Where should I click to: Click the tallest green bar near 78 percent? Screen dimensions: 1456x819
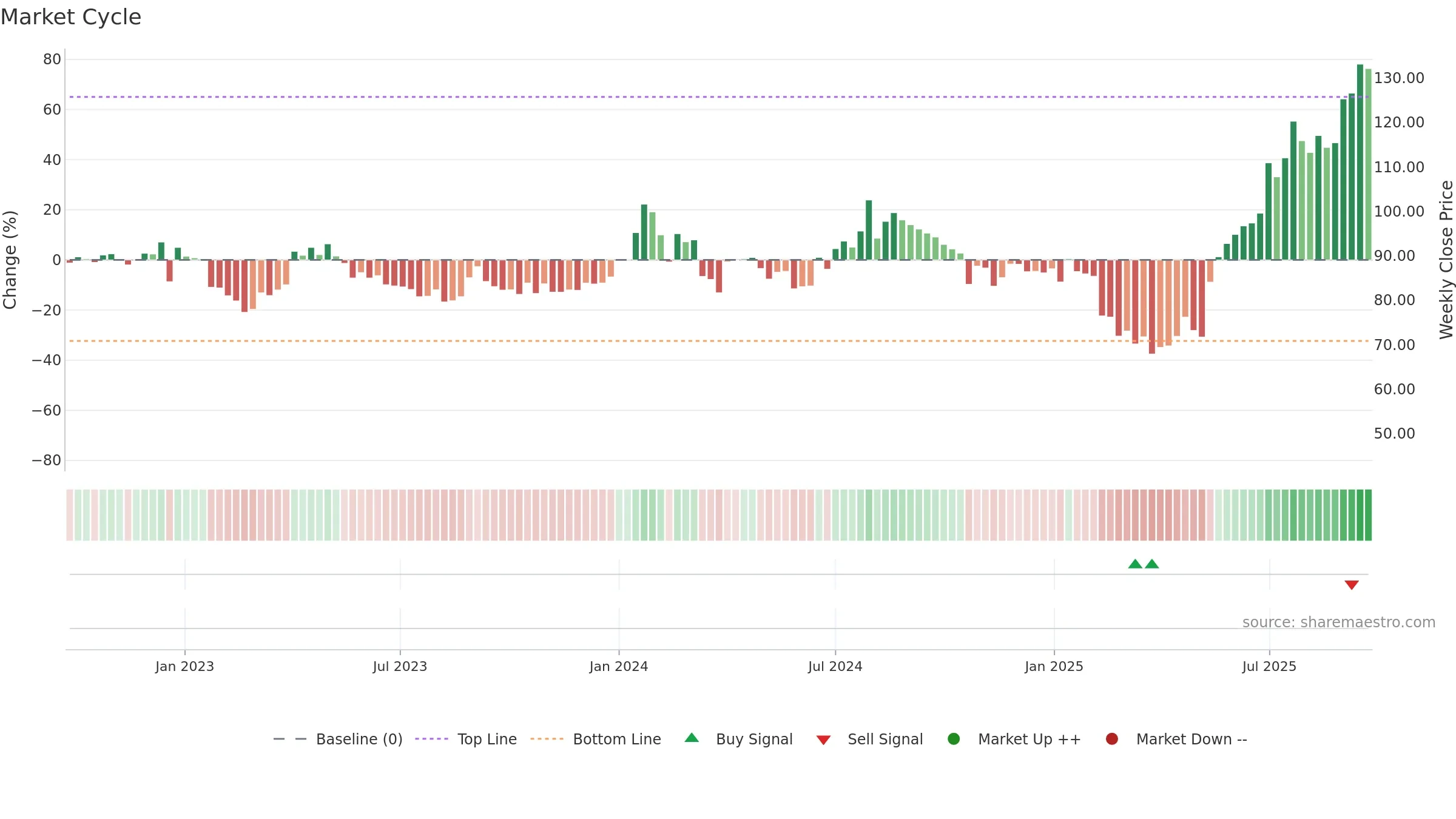point(1360,162)
